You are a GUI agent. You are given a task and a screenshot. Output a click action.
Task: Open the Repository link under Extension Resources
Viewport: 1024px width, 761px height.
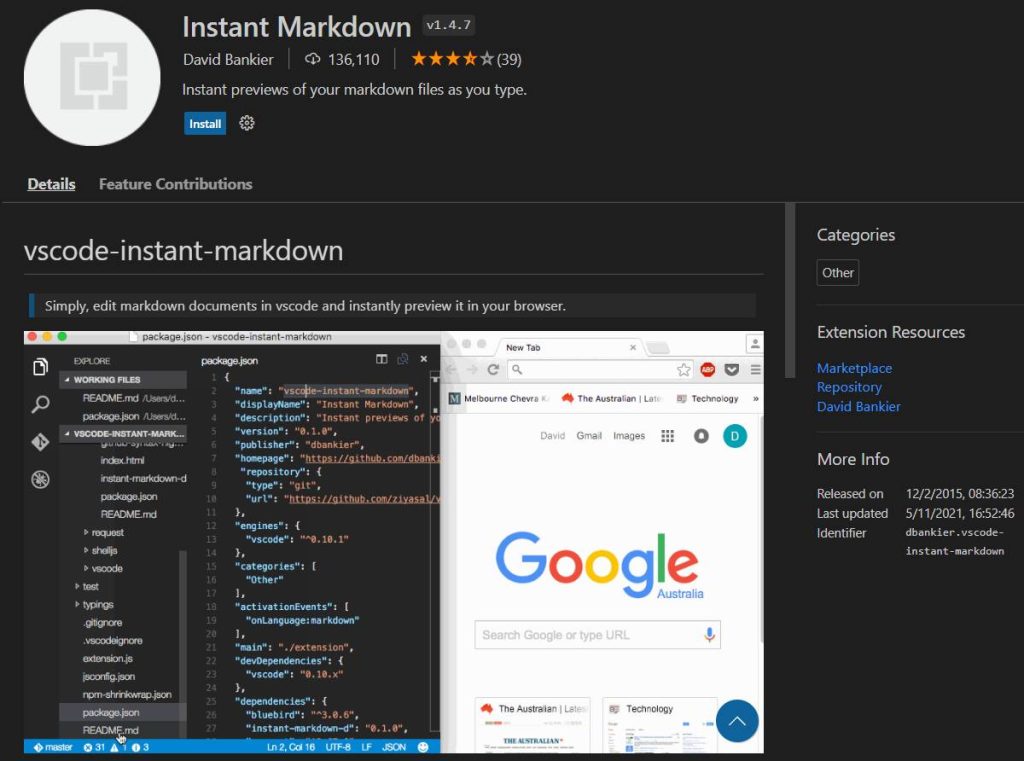pyautogui.click(x=849, y=387)
